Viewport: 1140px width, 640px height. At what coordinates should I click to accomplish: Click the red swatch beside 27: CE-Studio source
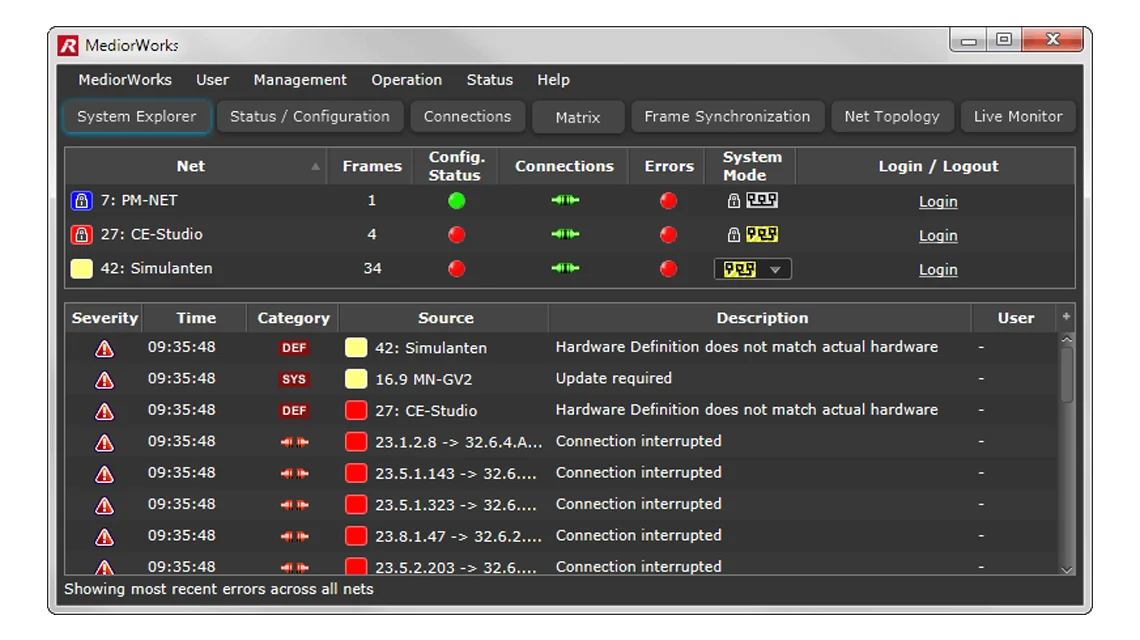pyautogui.click(x=356, y=410)
